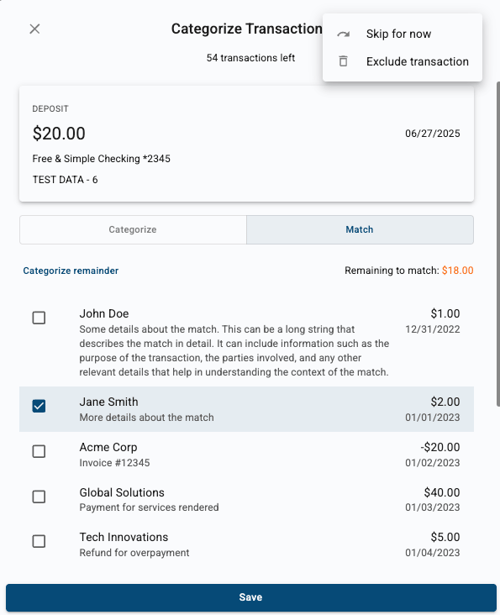Screen dimensions: 500x615
Task: Select the Global Solutions $40.00 row
Action: 246,499
